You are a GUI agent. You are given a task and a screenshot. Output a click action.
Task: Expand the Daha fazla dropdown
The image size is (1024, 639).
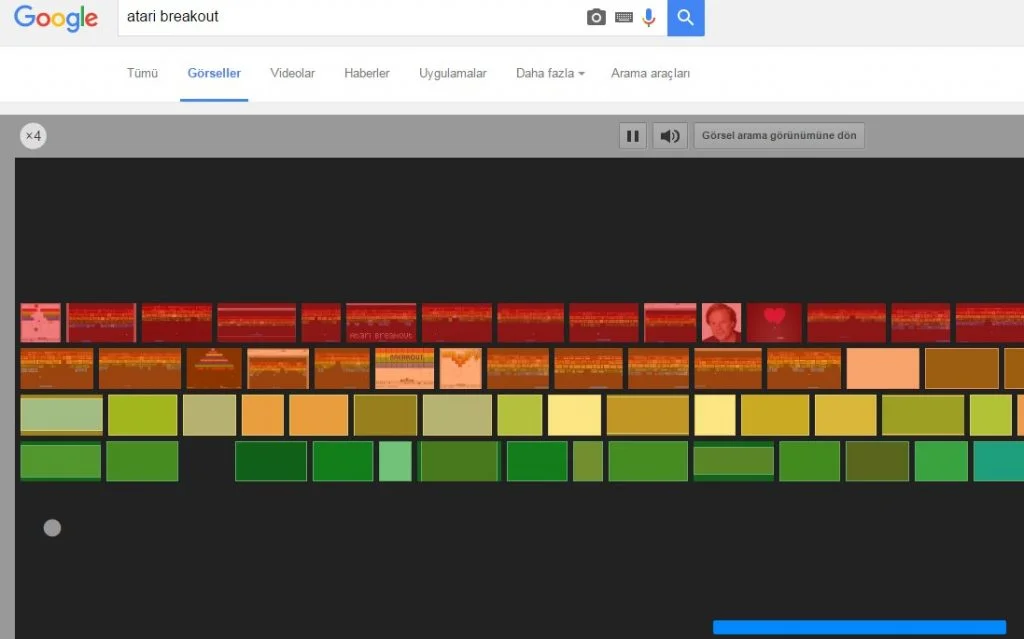point(550,73)
